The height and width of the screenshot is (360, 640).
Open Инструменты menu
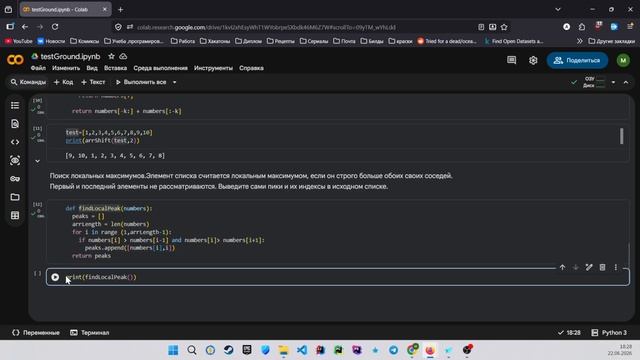(x=213, y=68)
